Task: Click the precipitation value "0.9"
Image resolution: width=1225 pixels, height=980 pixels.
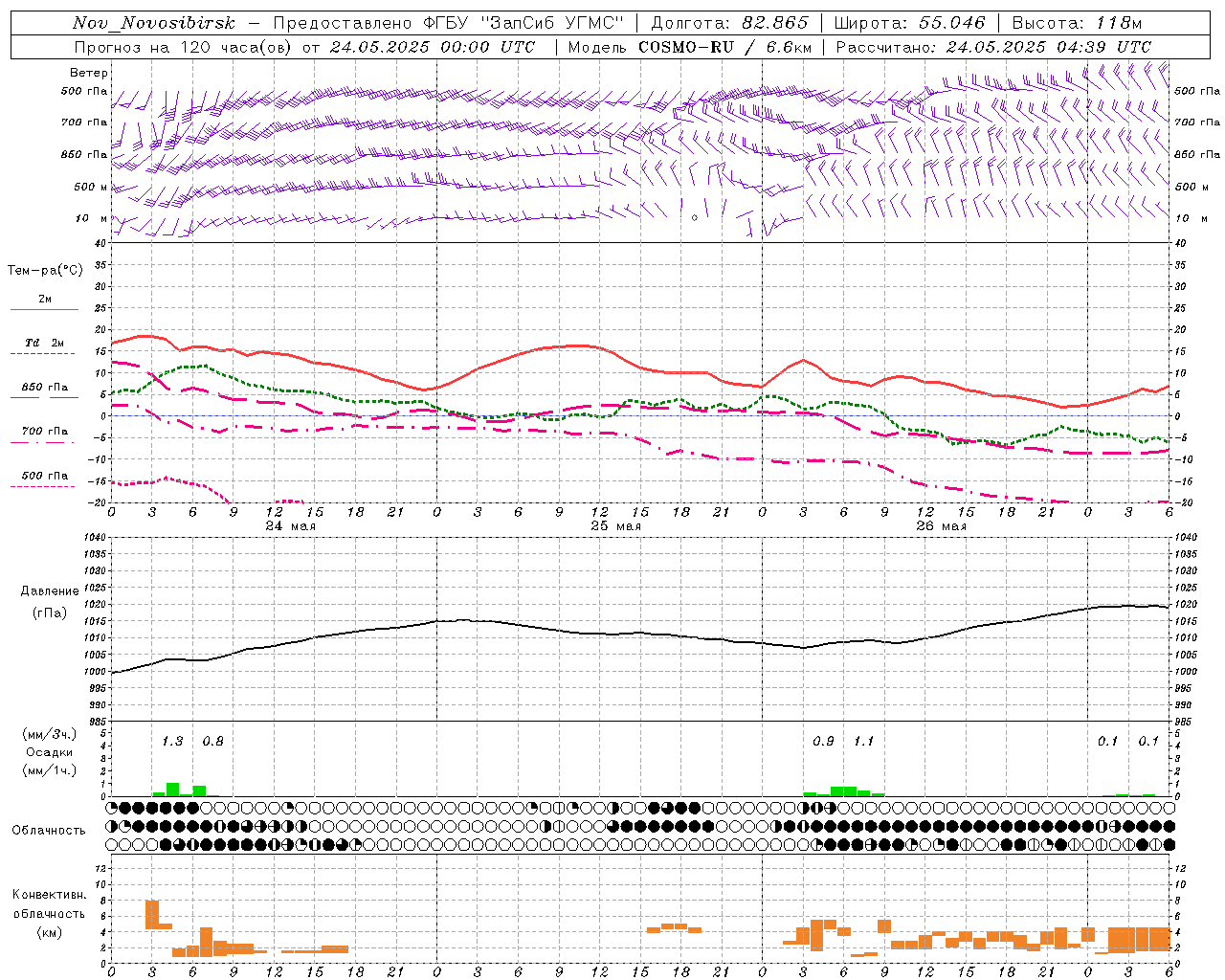Action: tap(823, 742)
